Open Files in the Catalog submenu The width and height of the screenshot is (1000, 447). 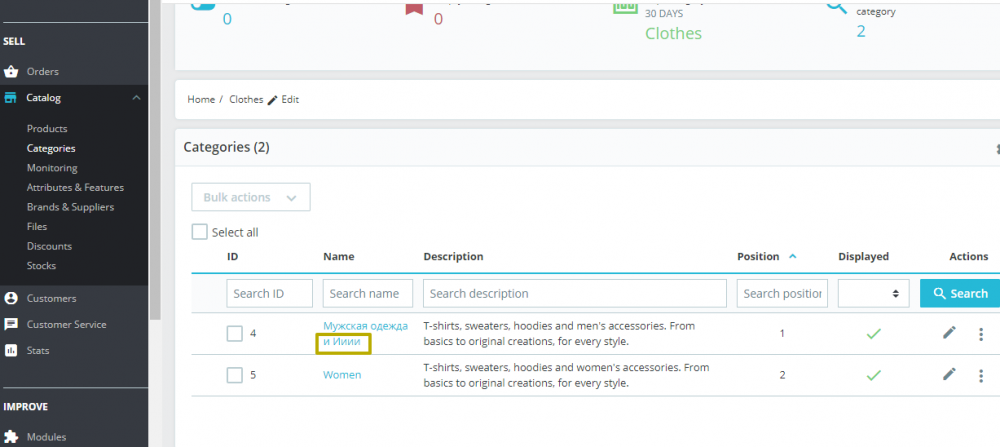pyautogui.click(x=37, y=226)
